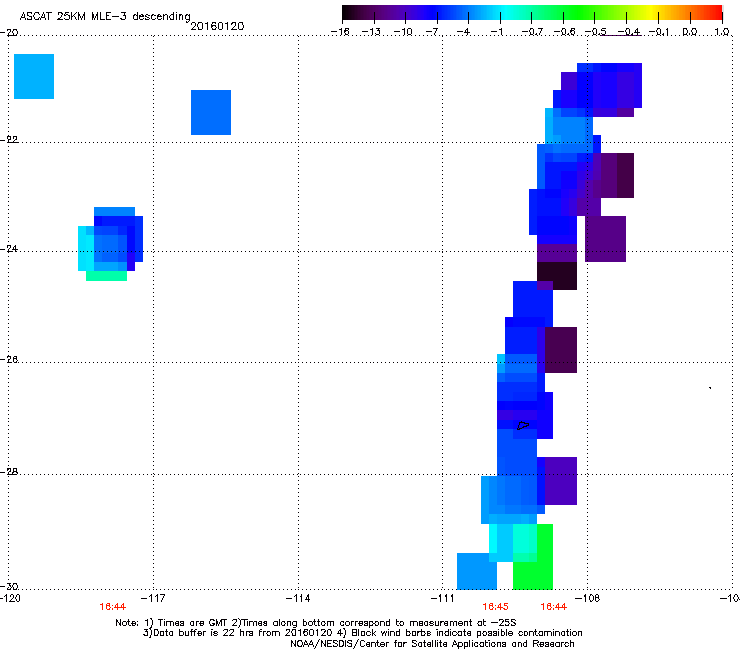
Task: Click the '-0.7' color scale label
Action: tap(531, 32)
